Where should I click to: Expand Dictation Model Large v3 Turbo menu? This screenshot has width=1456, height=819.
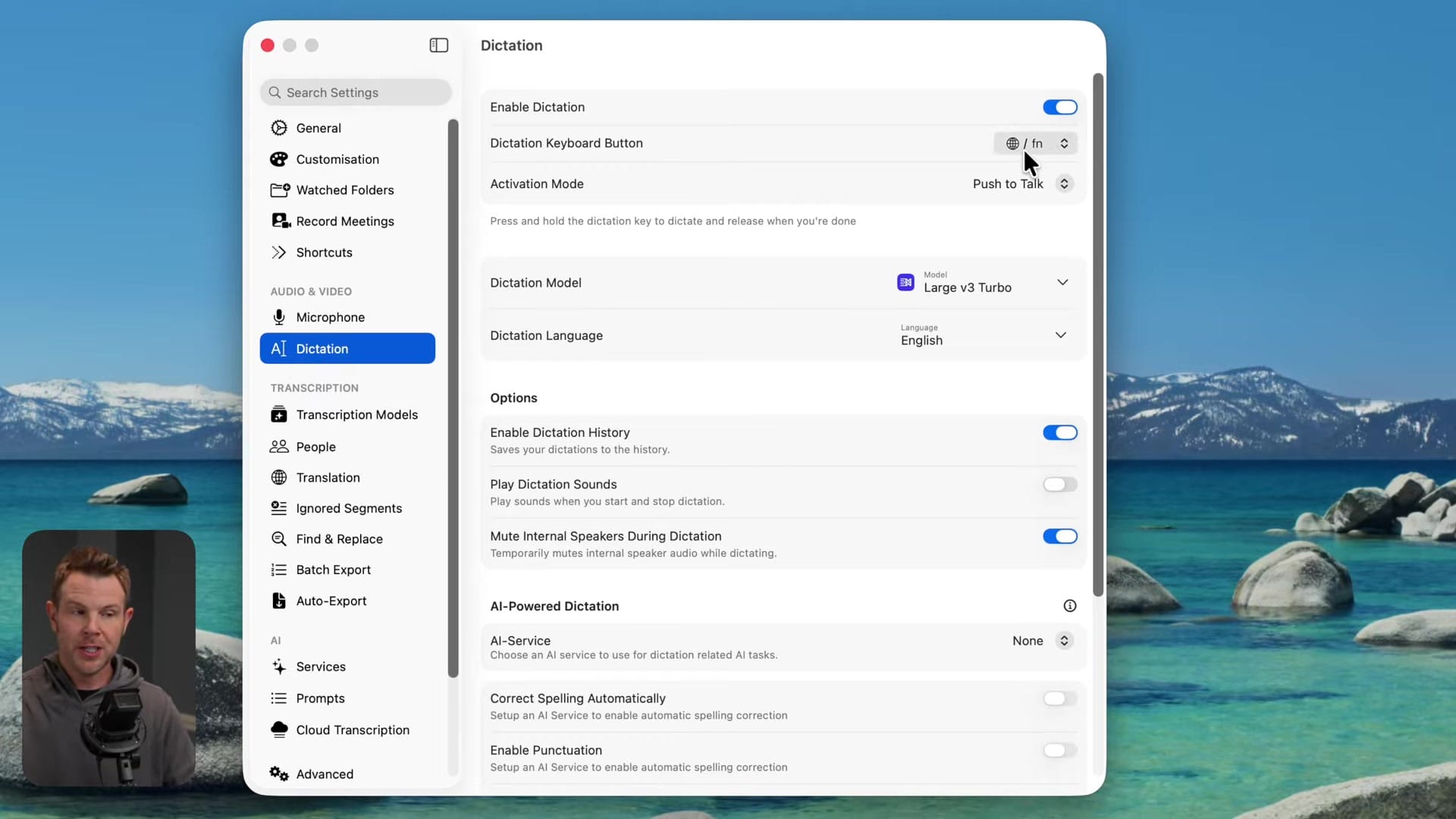[x=984, y=282]
